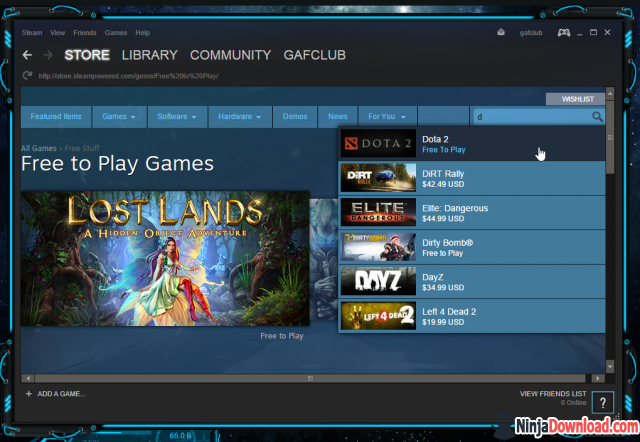Screen dimensions: 640x442
Task: Open the Games menu in menu bar
Action: [x=116, y=33]
